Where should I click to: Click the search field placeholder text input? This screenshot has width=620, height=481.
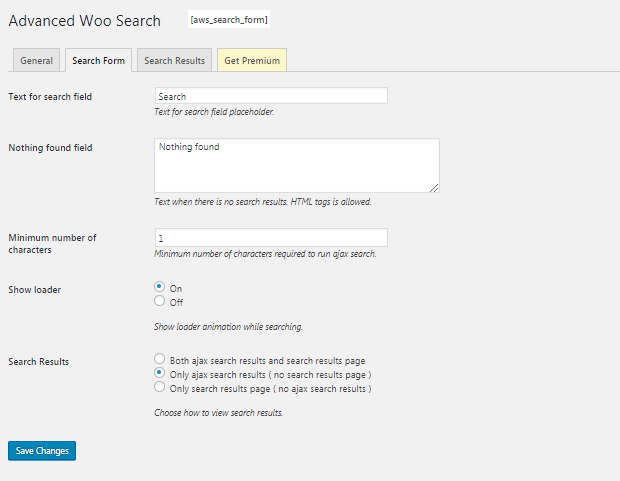point(271,96)
